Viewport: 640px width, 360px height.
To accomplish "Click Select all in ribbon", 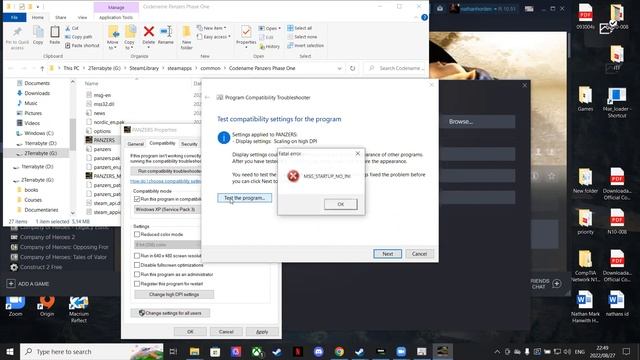I will tap(300, 28).
